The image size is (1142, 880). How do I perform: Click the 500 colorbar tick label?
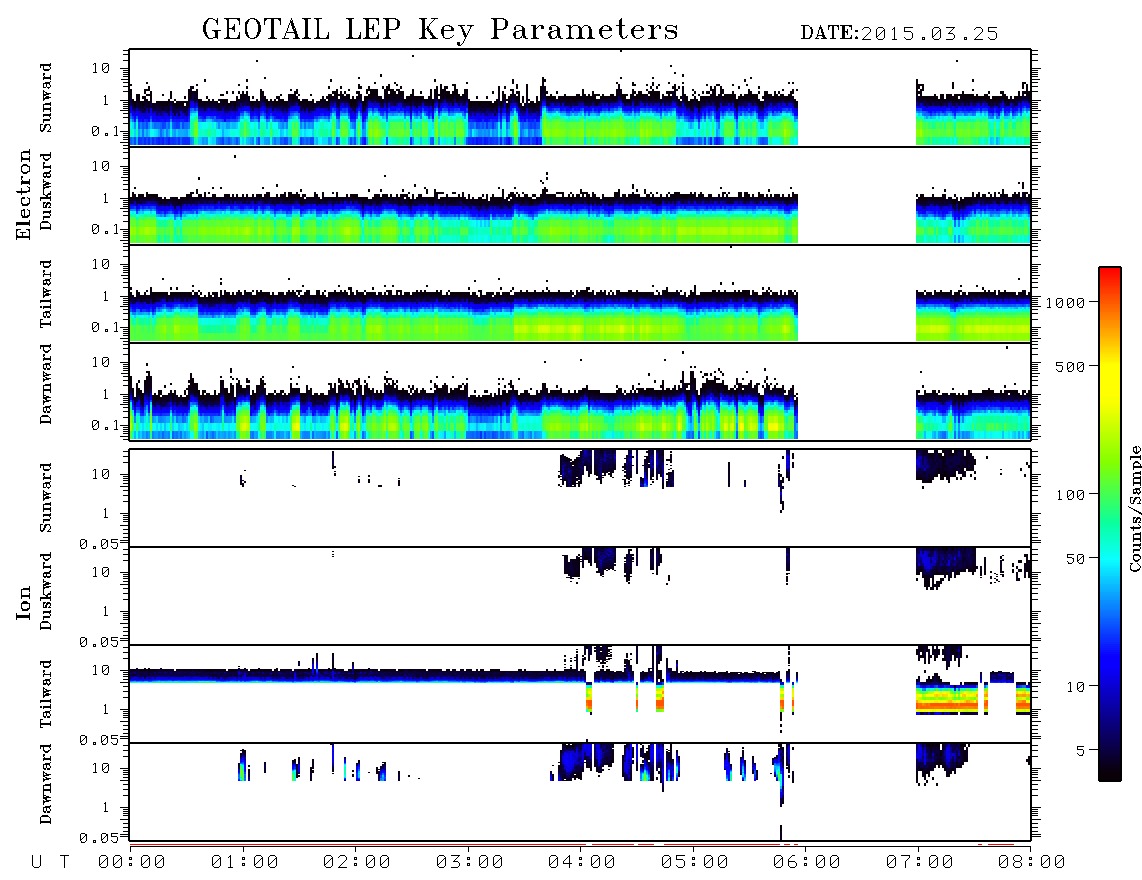(1070, 366)
